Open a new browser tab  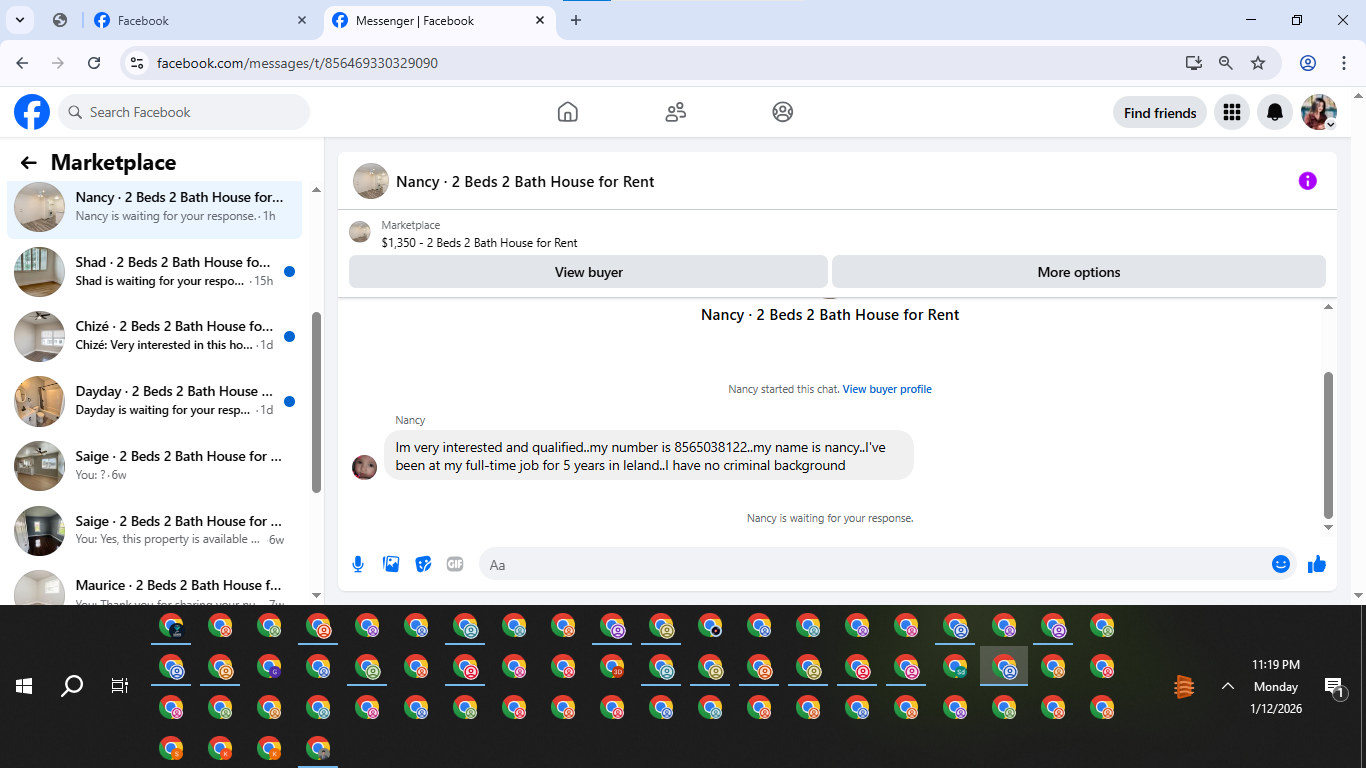click(576, 20)
